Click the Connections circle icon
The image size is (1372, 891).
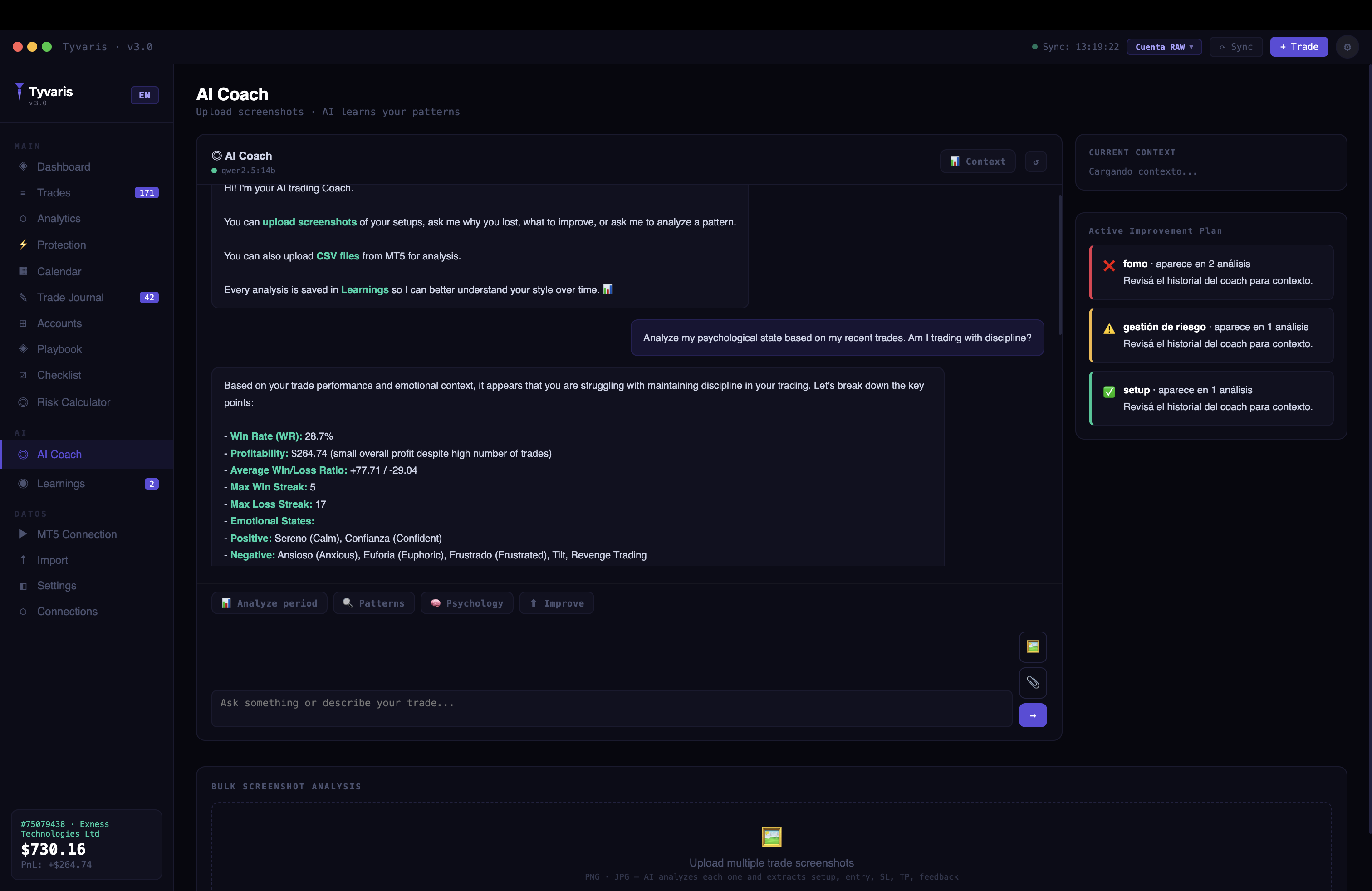point(23,612)
